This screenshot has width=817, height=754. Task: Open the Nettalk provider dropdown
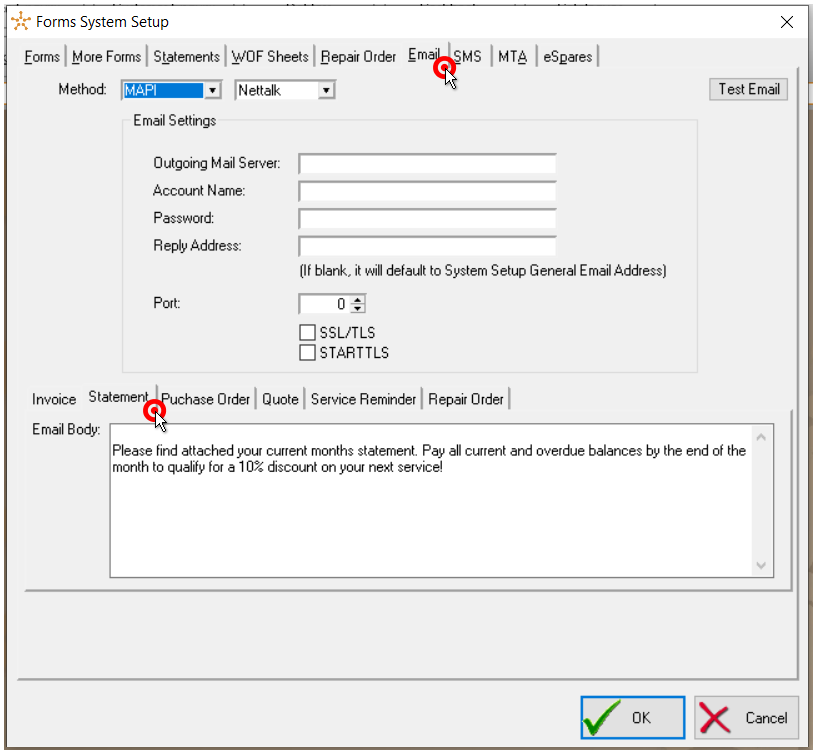click(325, 90)
